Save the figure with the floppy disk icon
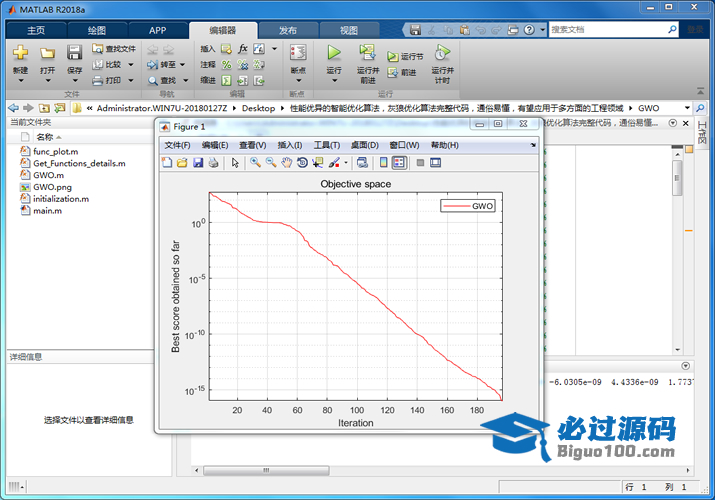Viewport: 715px width, 500px height. pyautogui.click(x=198, y=163)
